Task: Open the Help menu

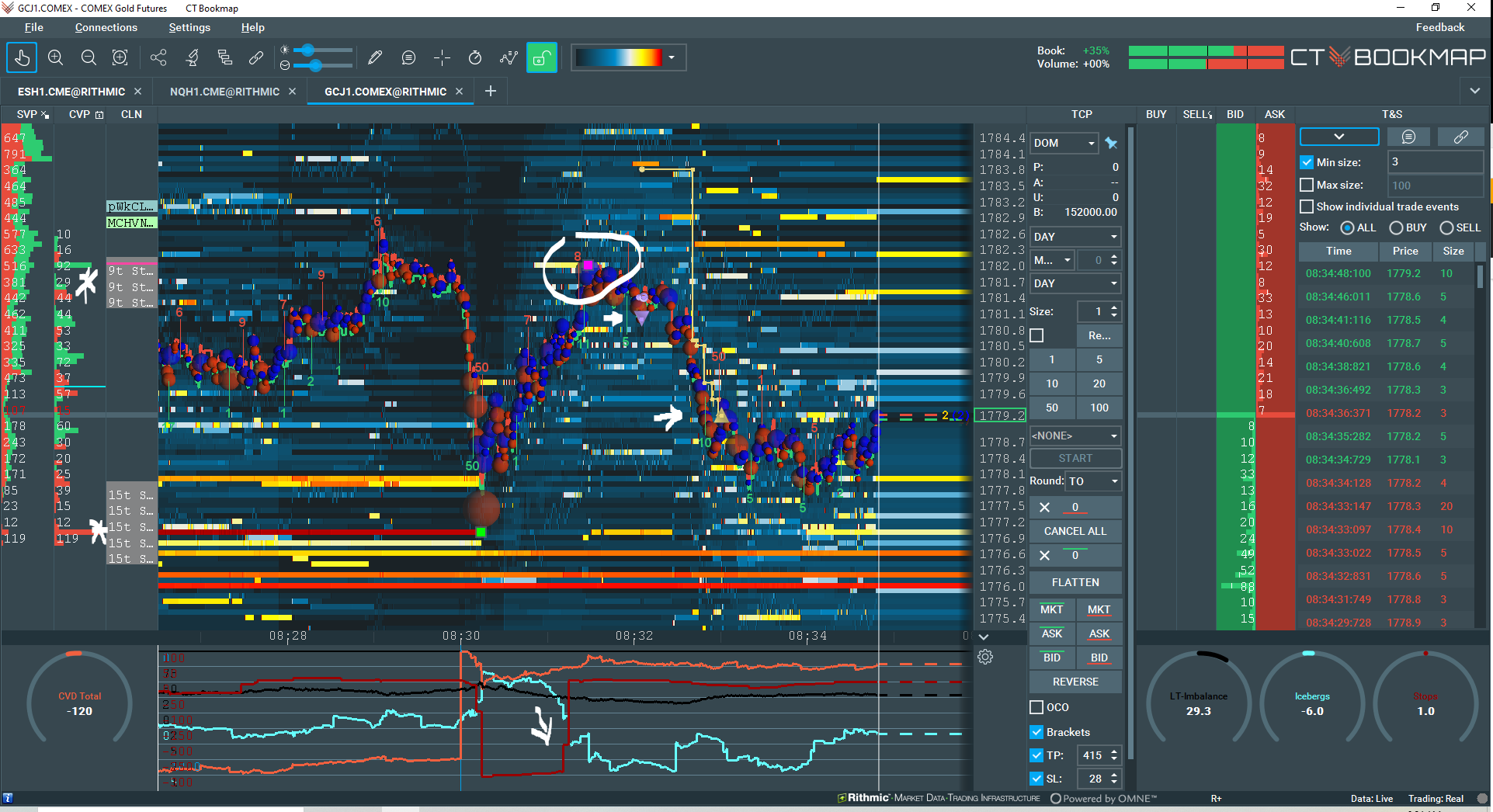Action: 253,27
